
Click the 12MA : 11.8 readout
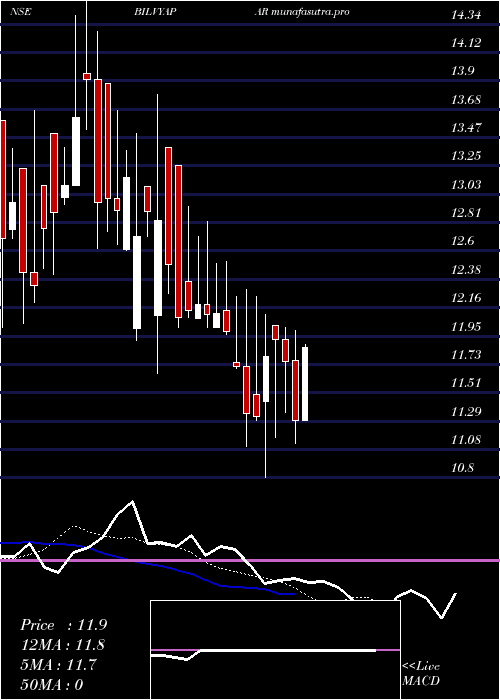[63, 645]
